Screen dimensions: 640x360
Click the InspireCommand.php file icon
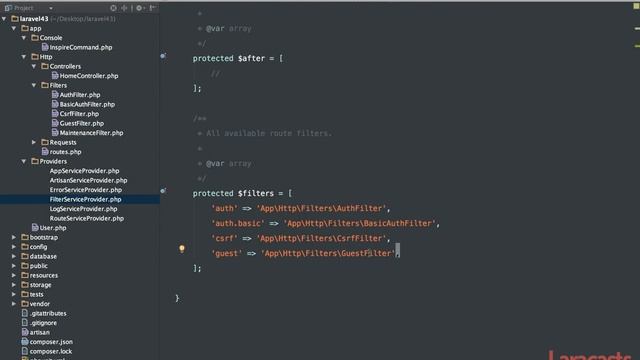[45, 47]
